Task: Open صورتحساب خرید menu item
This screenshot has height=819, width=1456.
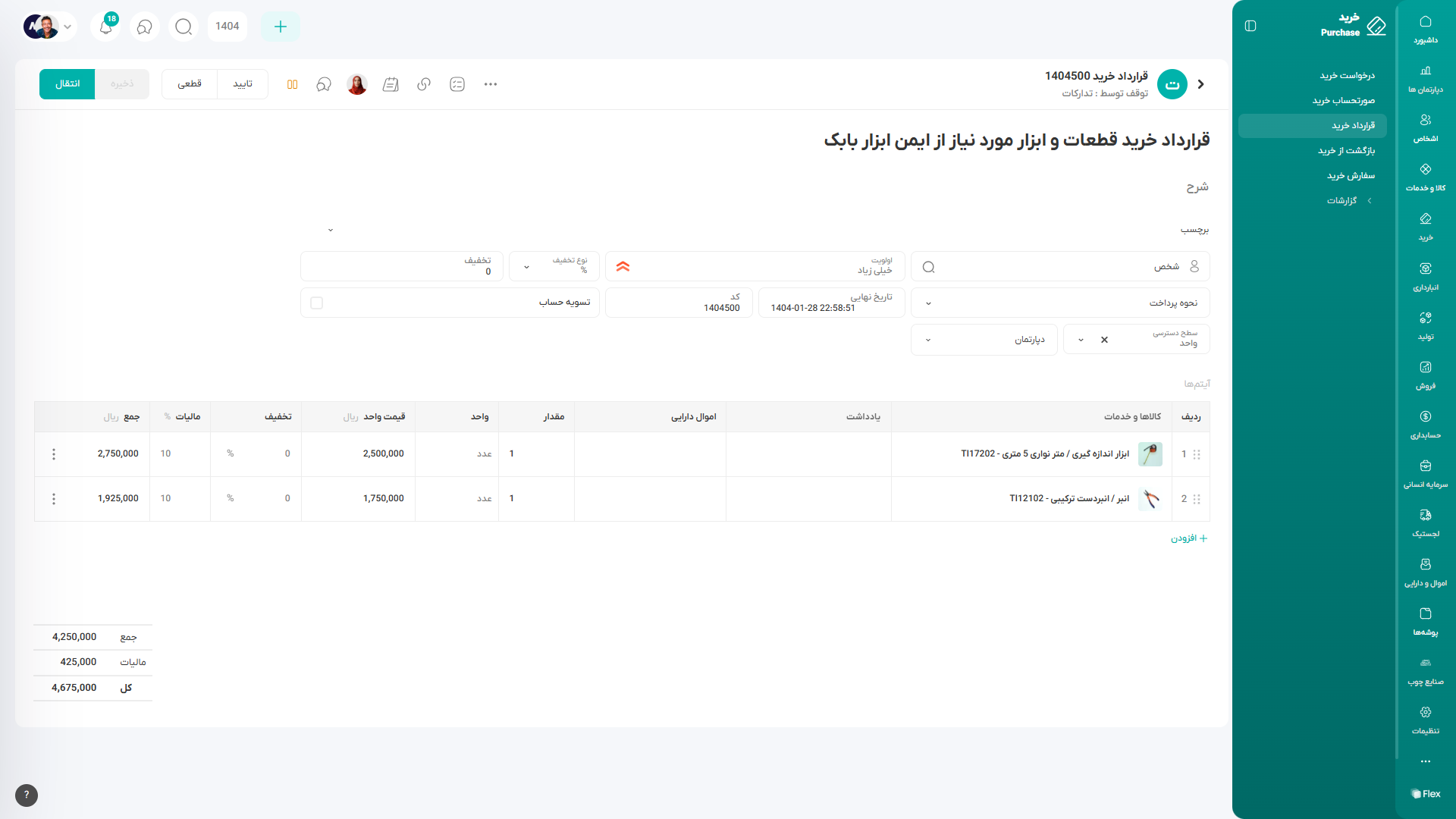Action: point(1343,100)
